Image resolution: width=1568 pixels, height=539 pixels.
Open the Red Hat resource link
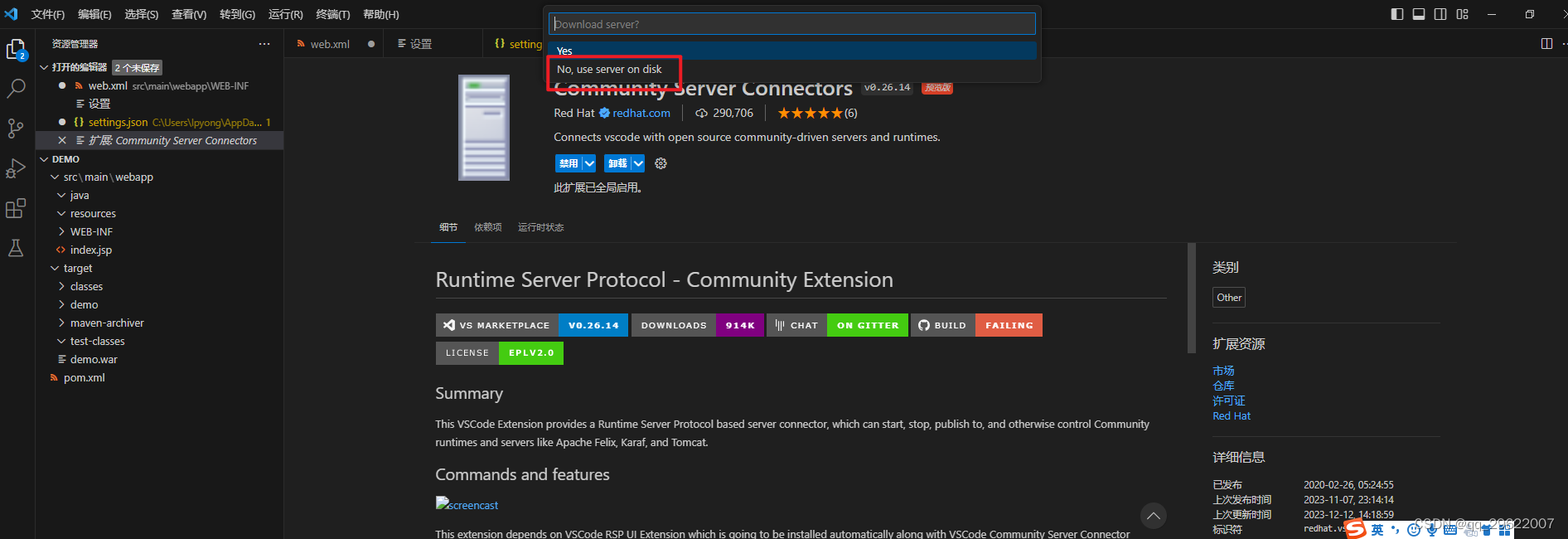point(1232,415)
